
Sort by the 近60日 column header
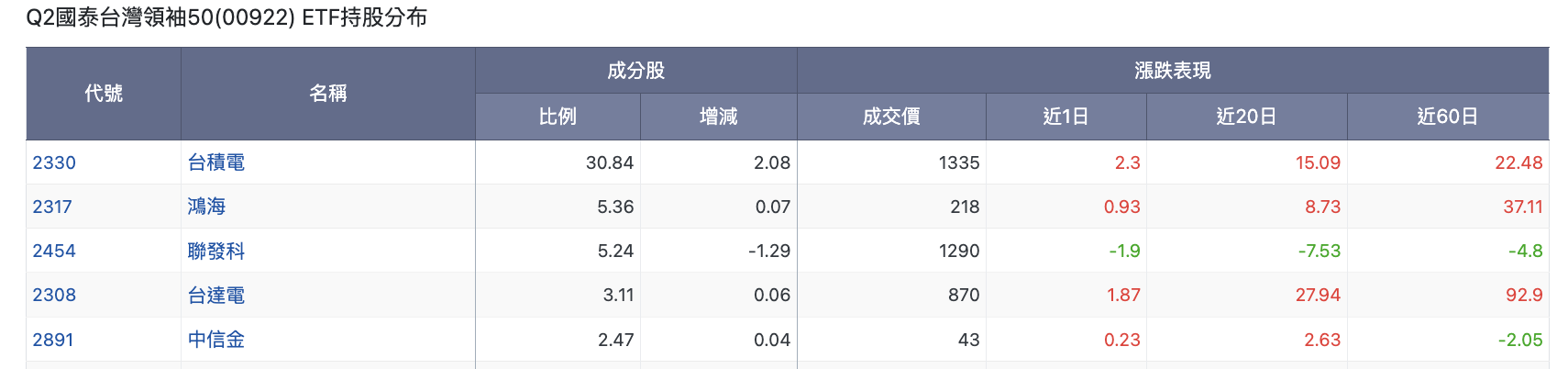(x=1448, y=117)
